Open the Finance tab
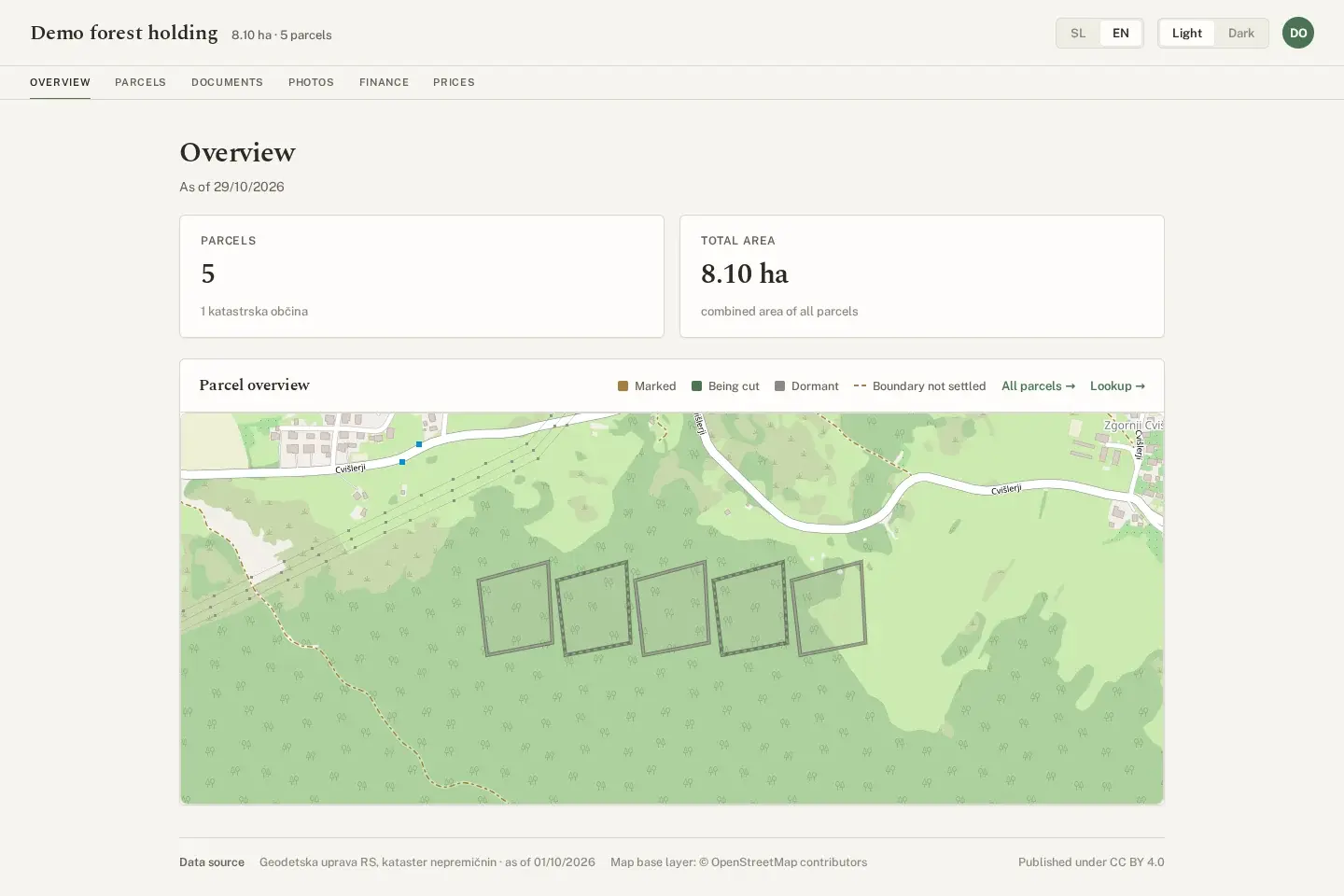Screen dimensions: 1344x896 384,82
